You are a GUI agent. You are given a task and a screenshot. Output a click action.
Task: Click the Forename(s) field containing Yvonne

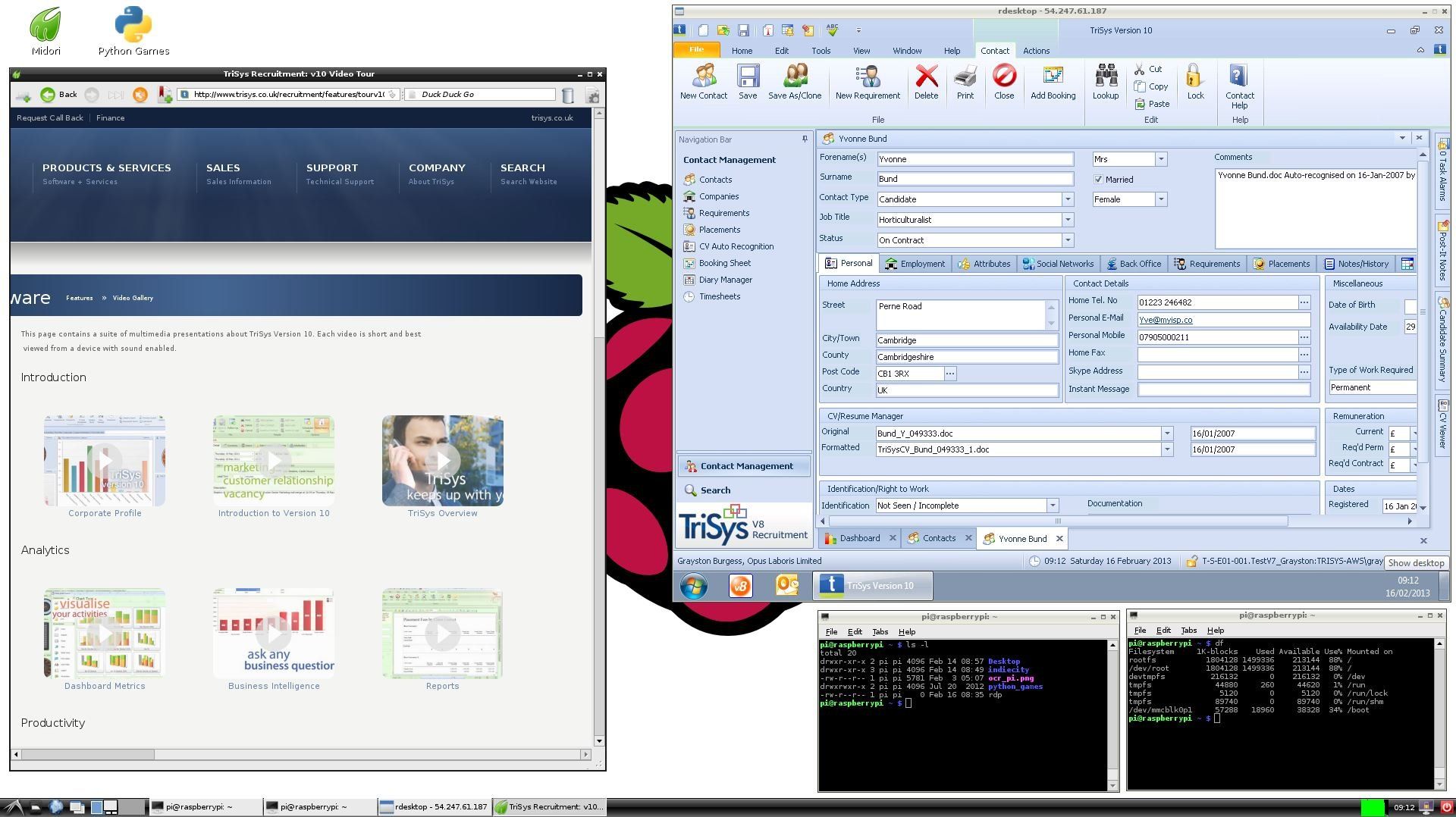[975, 159]
